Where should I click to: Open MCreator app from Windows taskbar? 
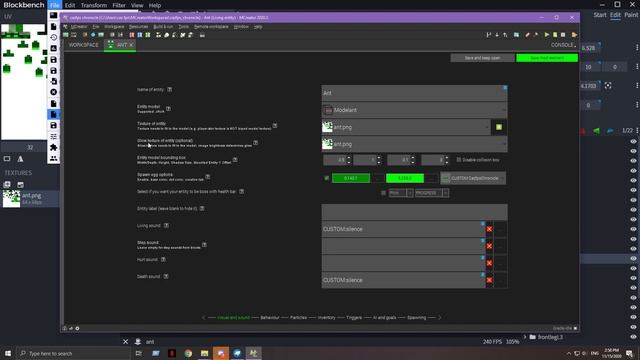point(253,353)
